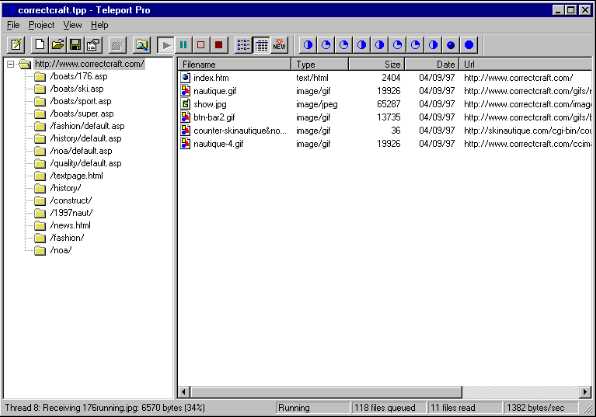The width and height of the screenshot is (596, 417).
Task: Open a project with the folder icon
Action: tap(58, 45)
